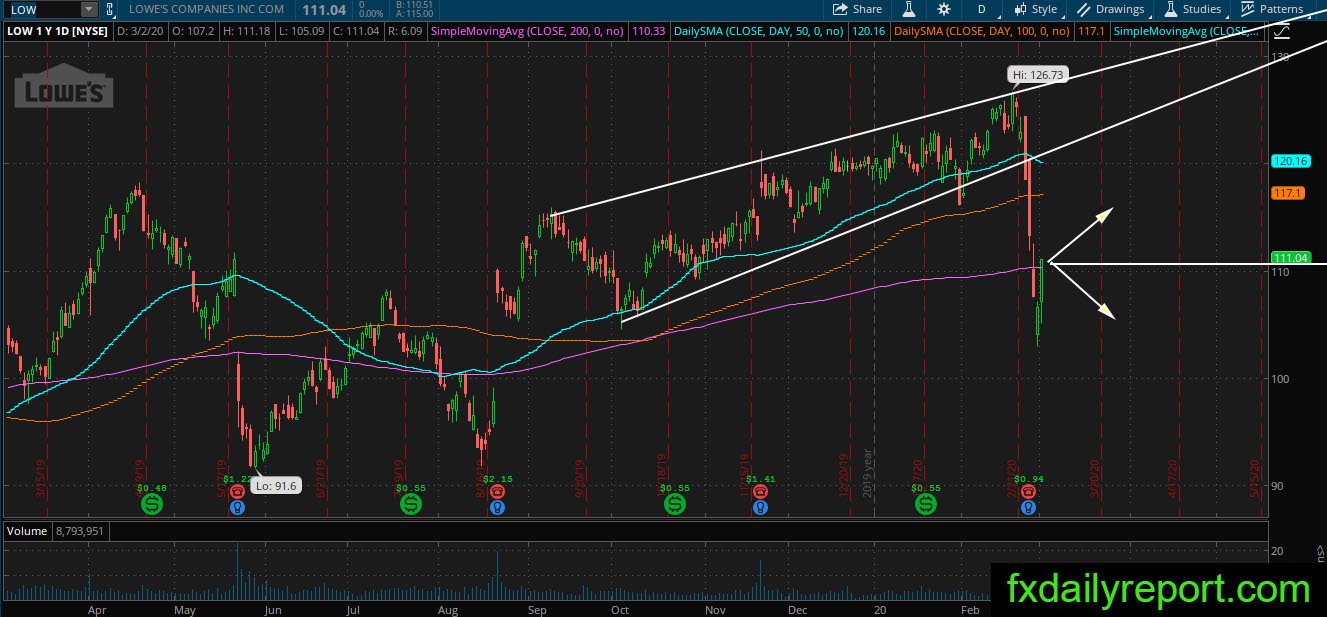Click the Feb label on time axis

coord(970,609)
